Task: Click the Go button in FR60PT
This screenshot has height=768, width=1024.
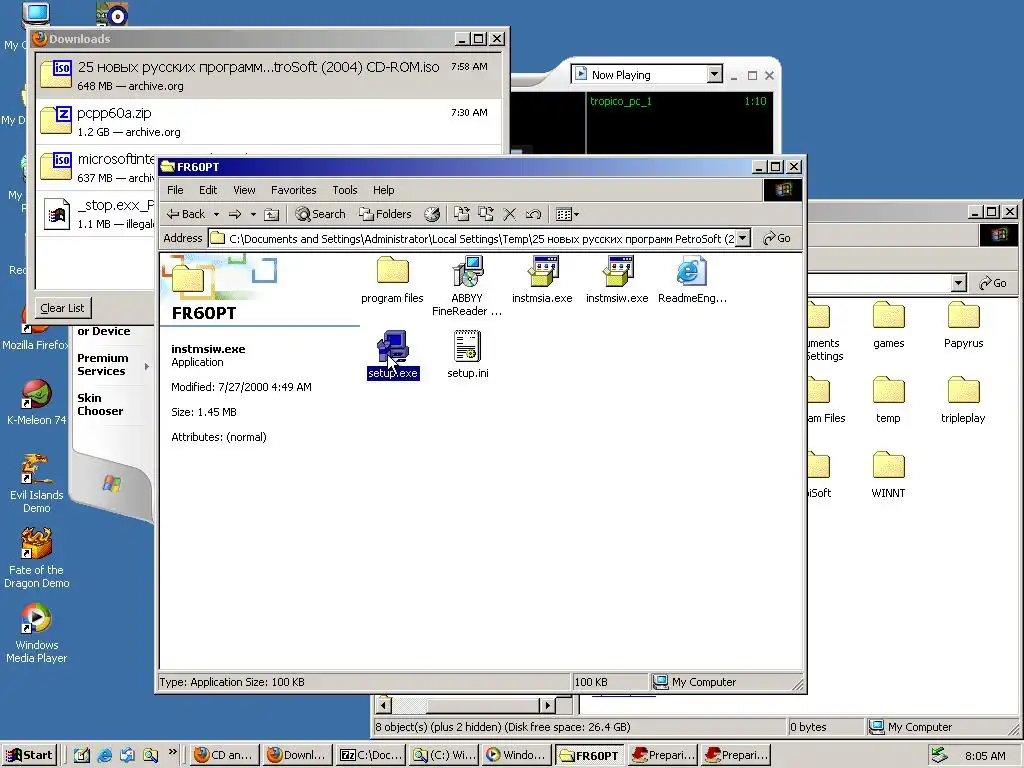Action: pos(776,238)
